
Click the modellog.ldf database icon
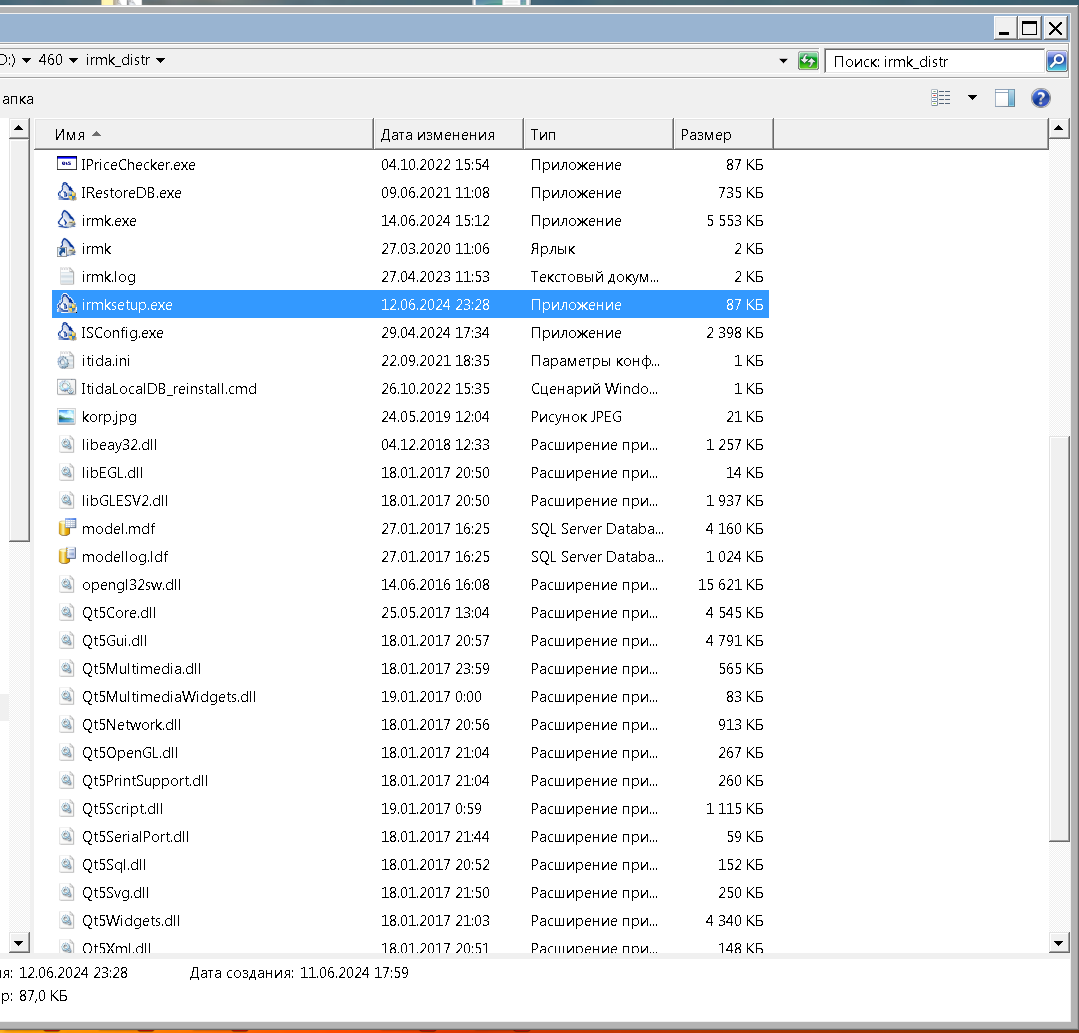pos(66,556)
